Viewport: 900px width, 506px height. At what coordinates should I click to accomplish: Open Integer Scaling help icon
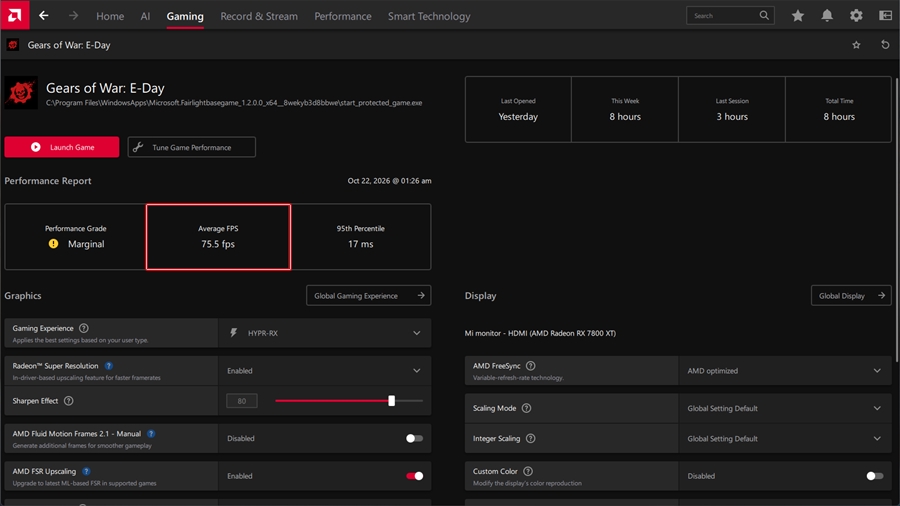pyautogui.click(x=530, y=438)
